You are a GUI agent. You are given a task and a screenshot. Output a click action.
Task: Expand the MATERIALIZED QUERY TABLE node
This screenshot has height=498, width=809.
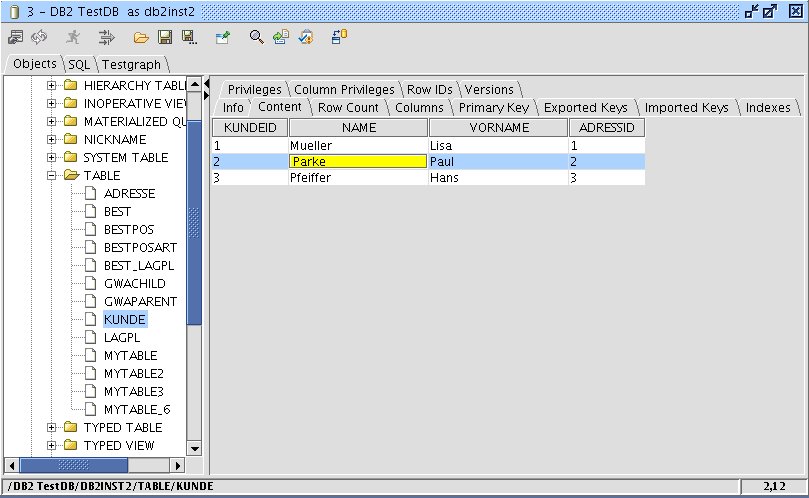pos(52,121)
